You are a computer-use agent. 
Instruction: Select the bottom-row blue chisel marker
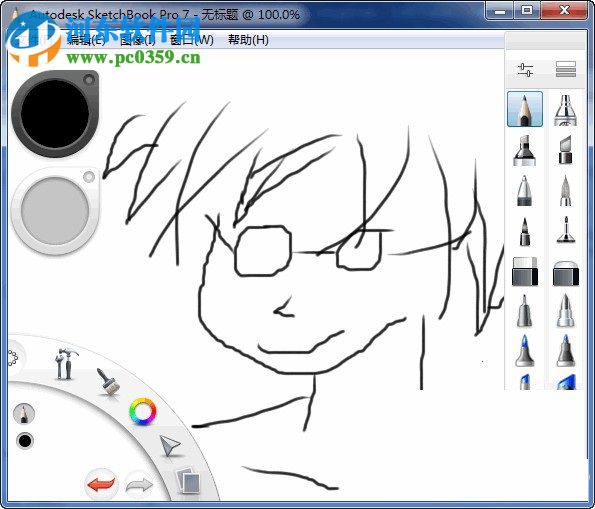[x=566, y=381]
